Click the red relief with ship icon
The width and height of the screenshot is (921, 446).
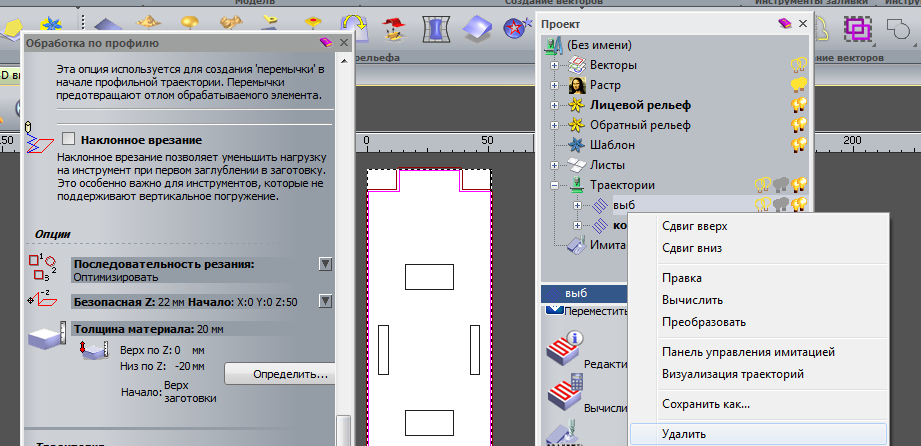pos(395,28)
